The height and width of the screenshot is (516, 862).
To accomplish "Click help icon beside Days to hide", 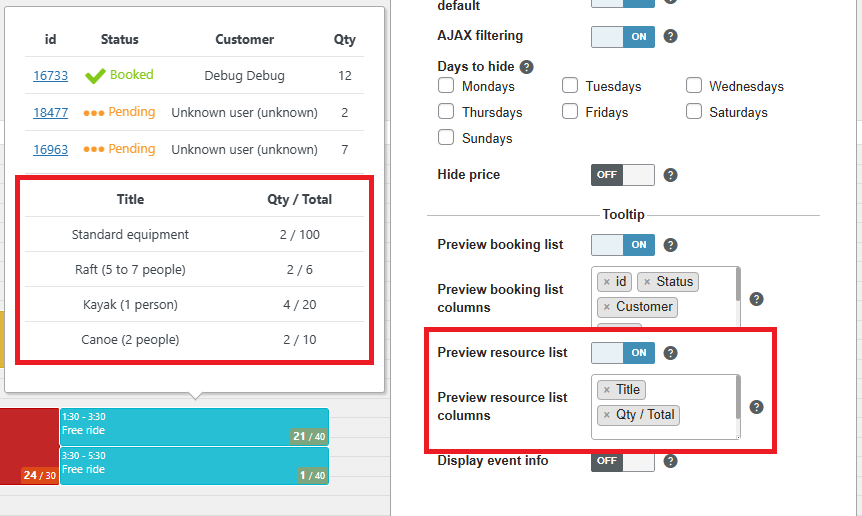I will coord(527,67).
